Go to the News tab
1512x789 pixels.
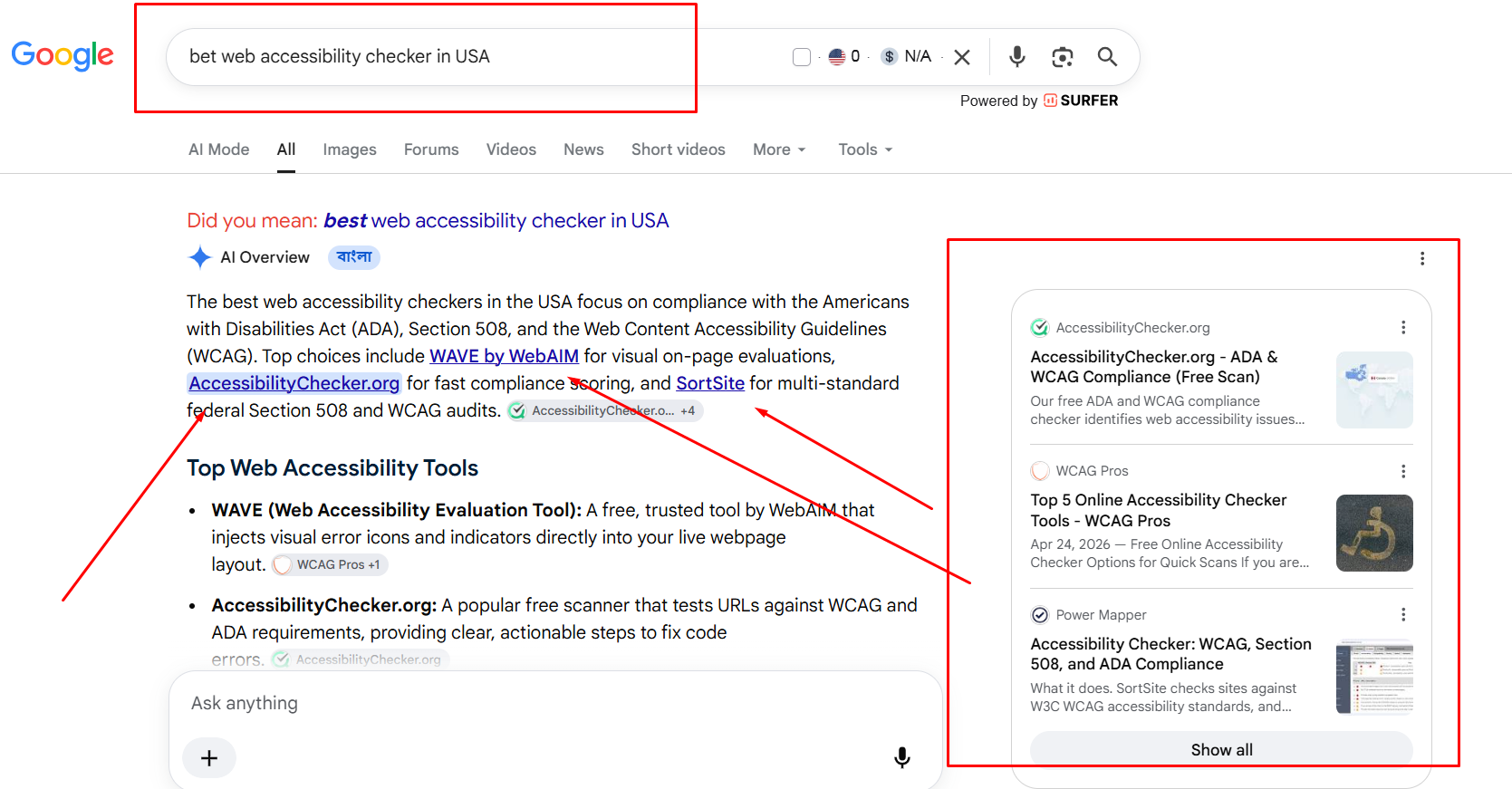point(583,149)
